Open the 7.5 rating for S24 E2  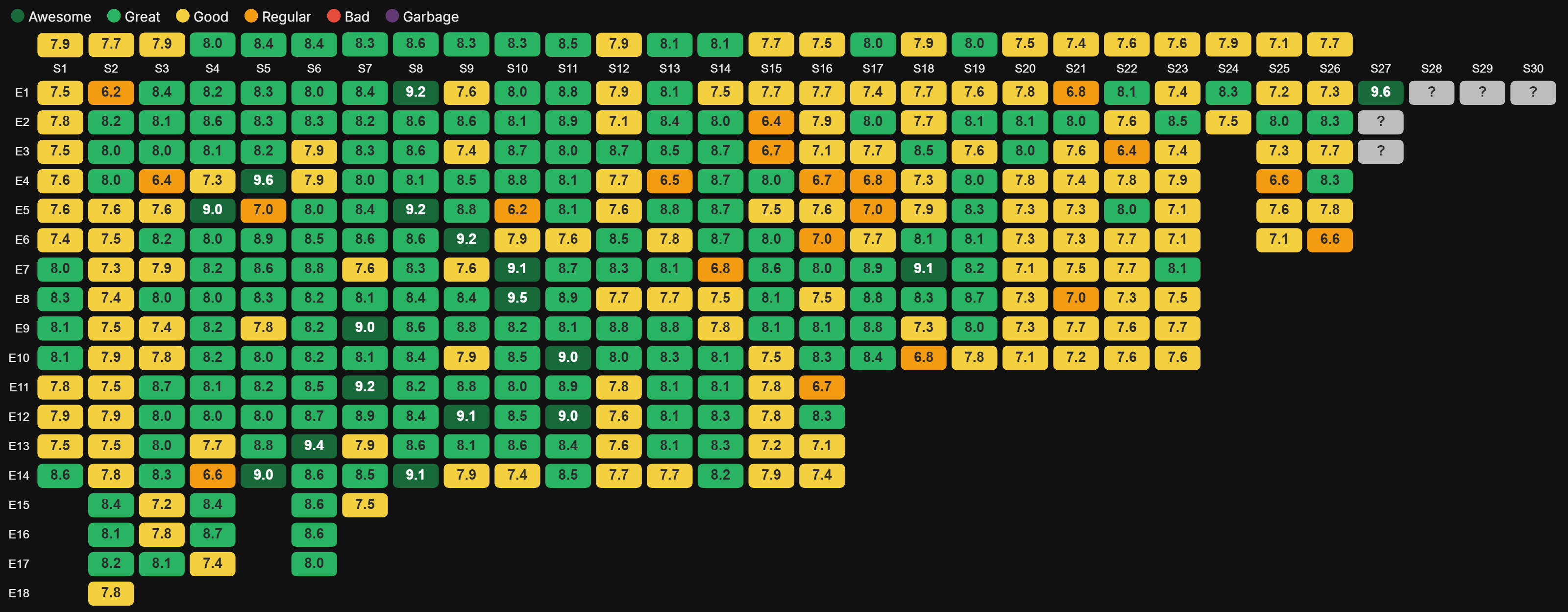(x=1228, y=122)
